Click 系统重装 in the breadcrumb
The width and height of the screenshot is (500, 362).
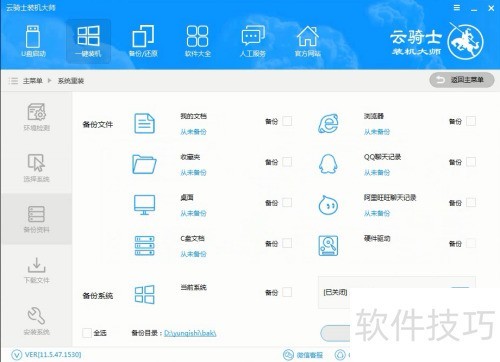(x=71, y=81)
